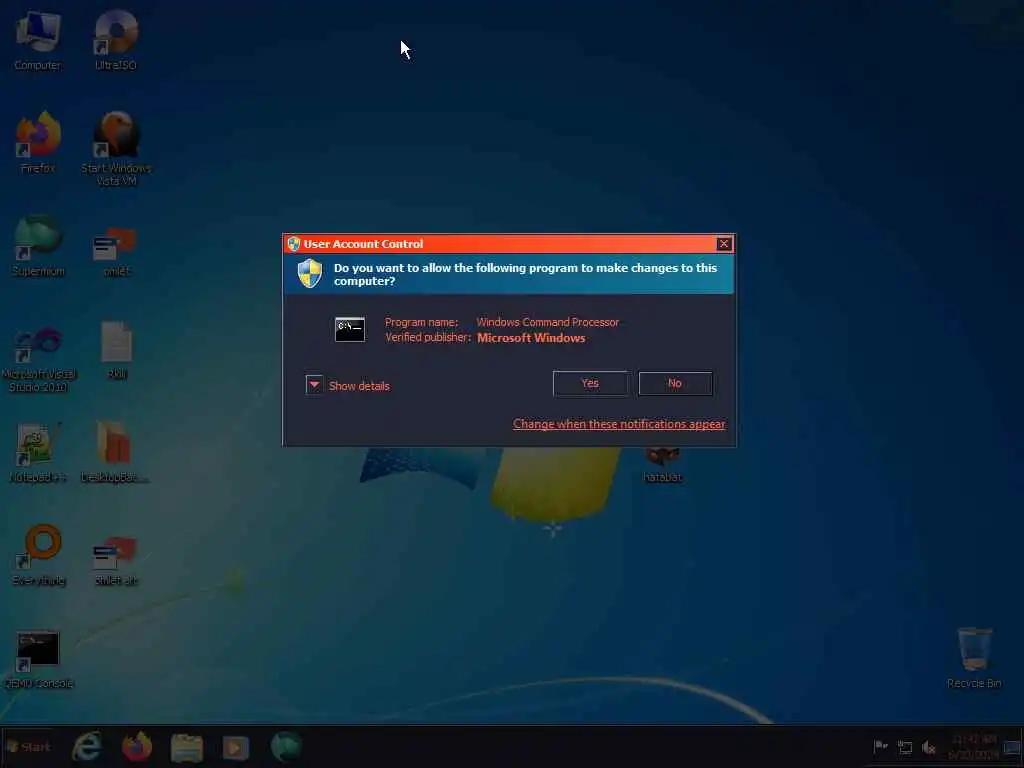This screenshot has height=768, width=1024.
Task: Click the Windows Command Processor program icon
Action: (x=349, y=330)
